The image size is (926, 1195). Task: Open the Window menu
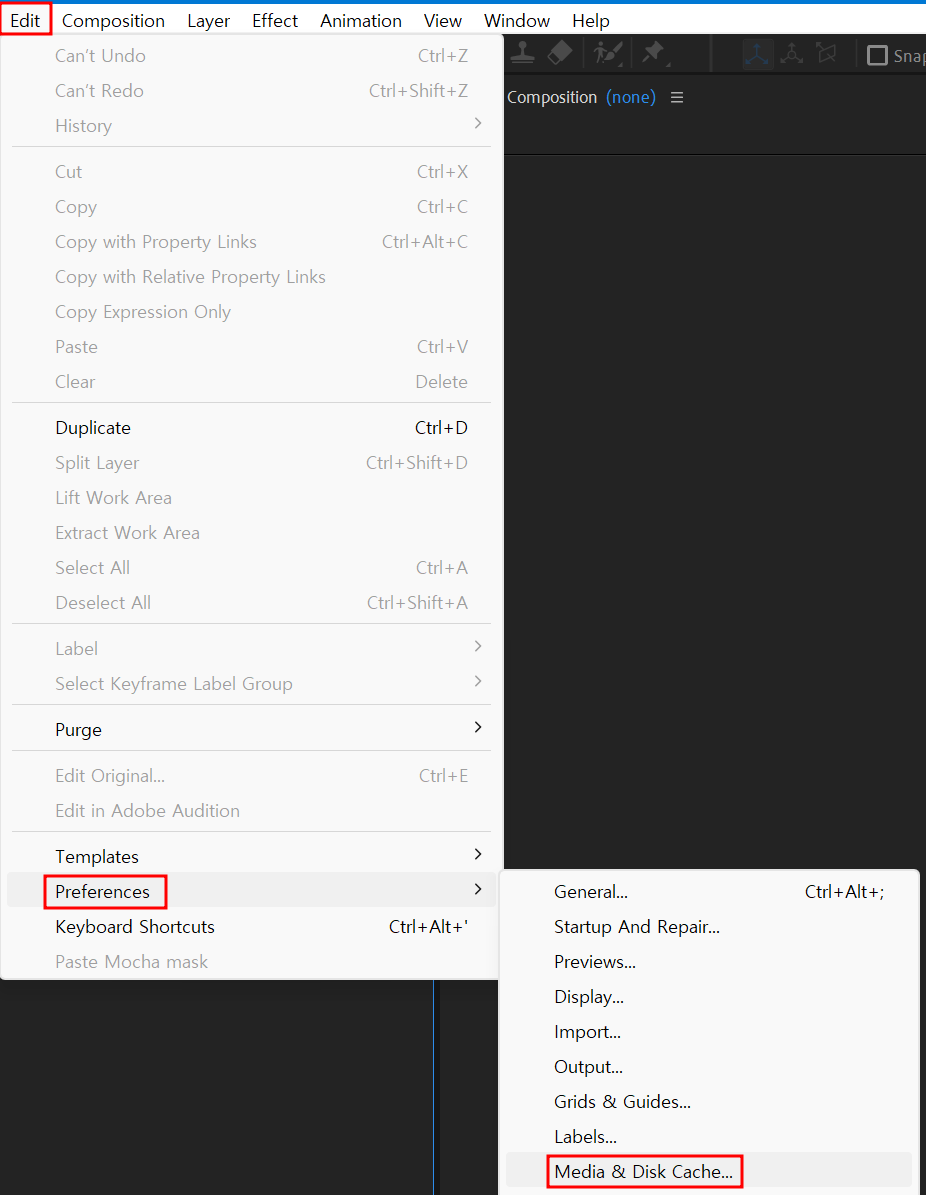click(517, 21)
